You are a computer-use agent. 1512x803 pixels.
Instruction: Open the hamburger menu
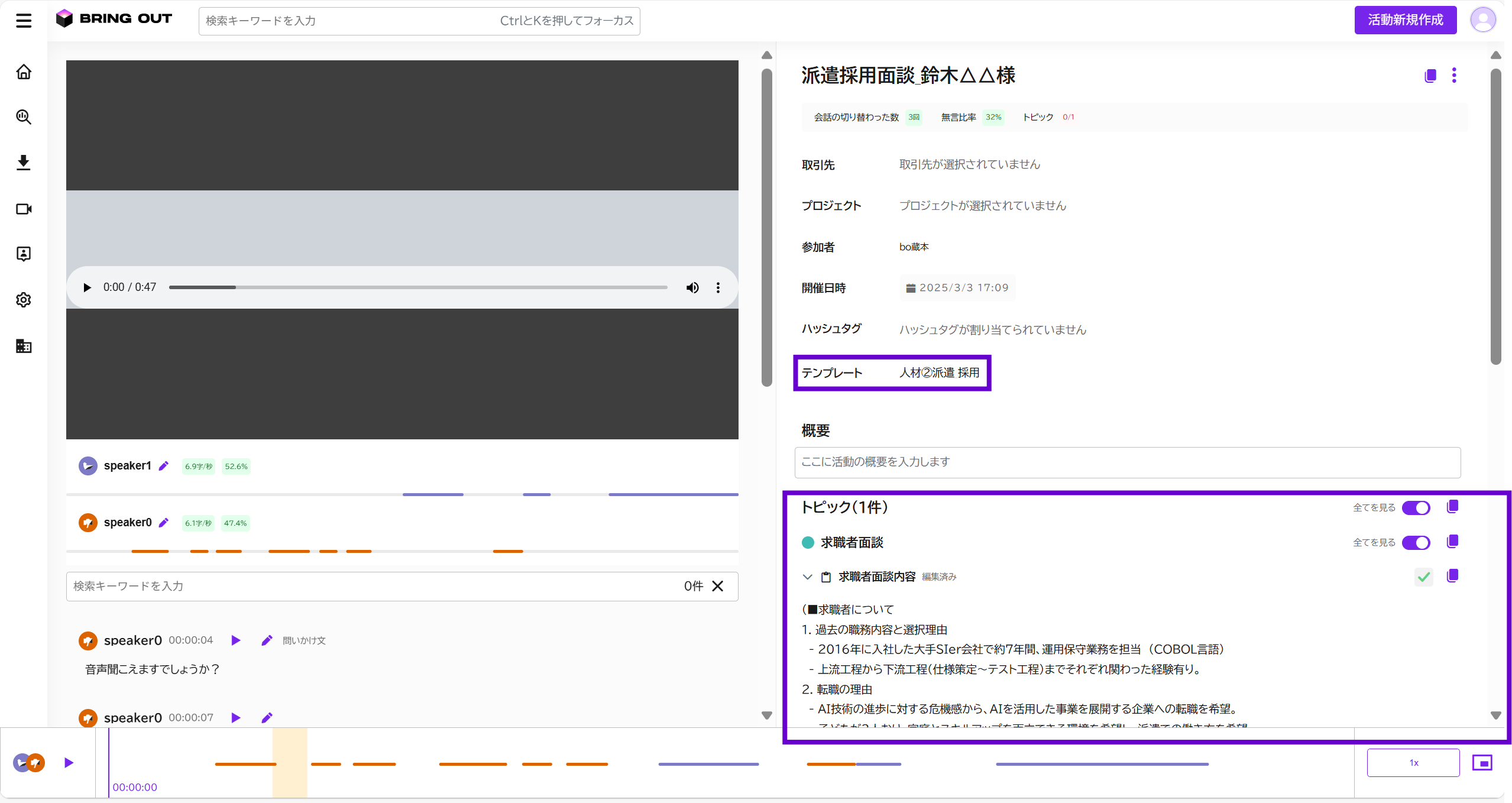[24, 21]
